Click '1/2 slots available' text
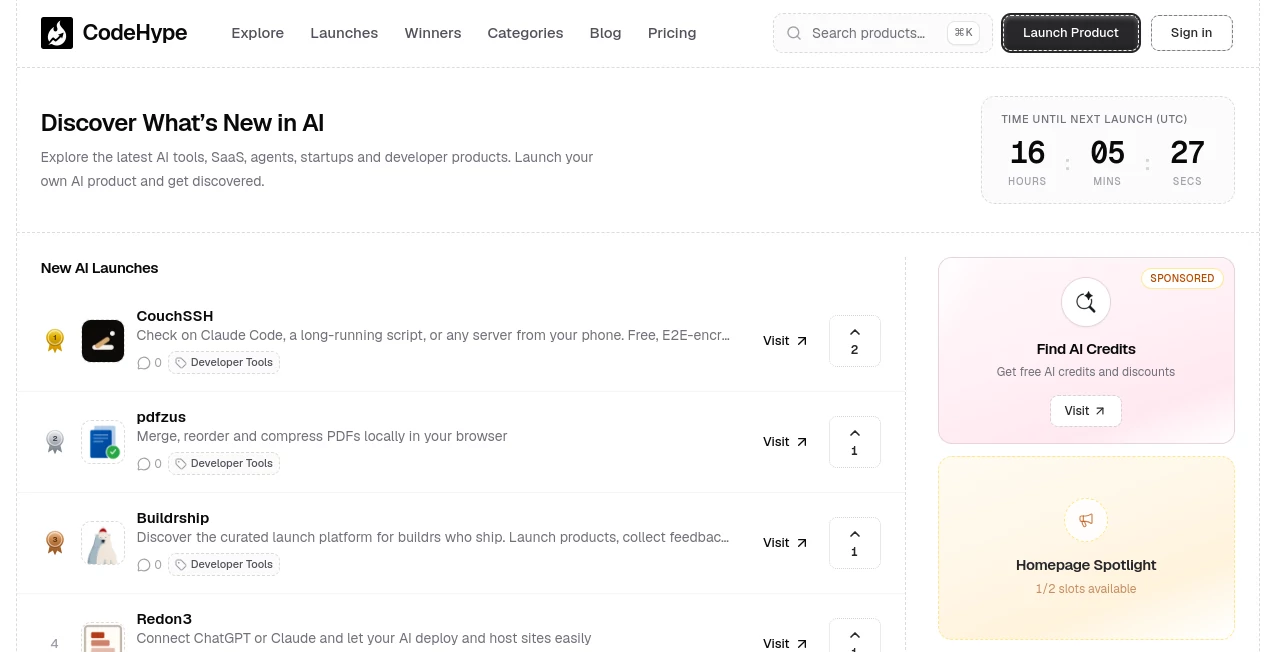This screenshot has width=1275, height=652. 1086,589
